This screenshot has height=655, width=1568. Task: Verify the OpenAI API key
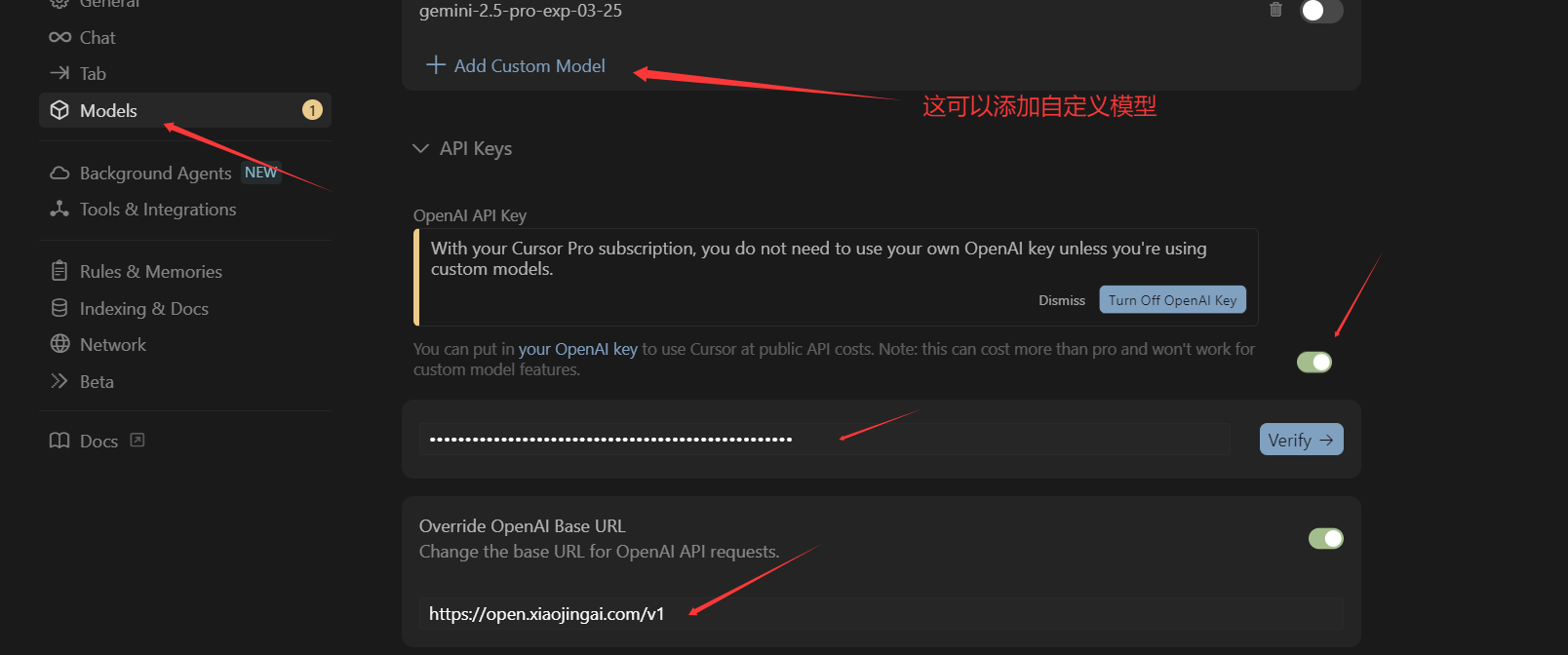[x=1301, y=440]
